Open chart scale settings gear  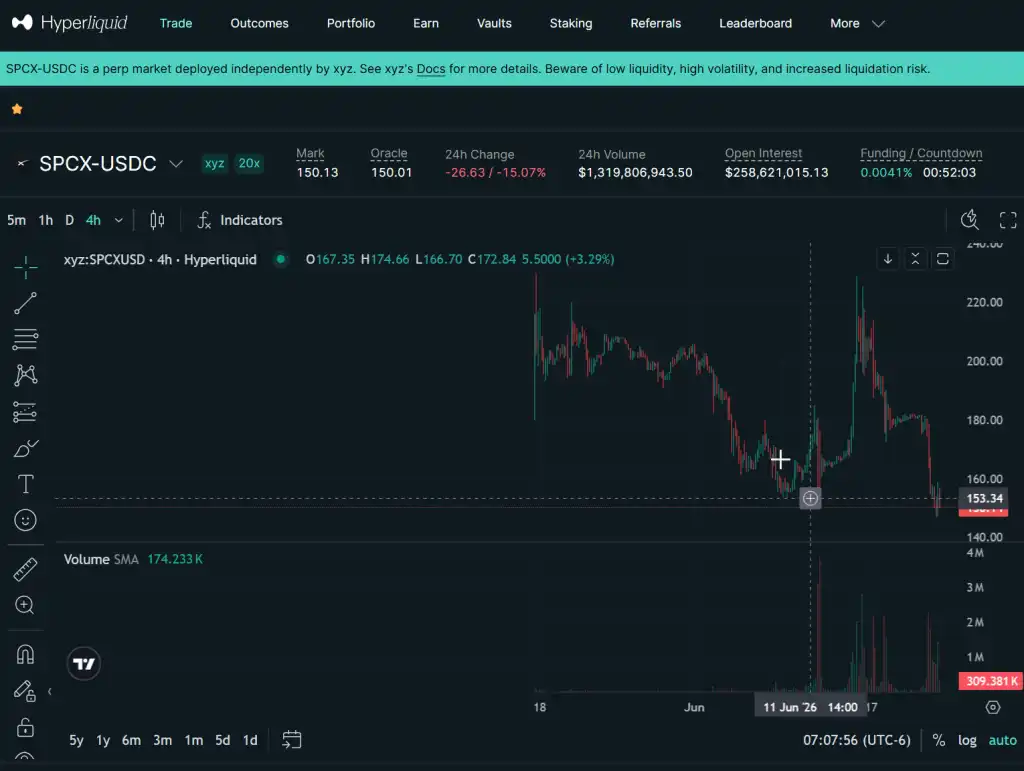pos(993,707)
